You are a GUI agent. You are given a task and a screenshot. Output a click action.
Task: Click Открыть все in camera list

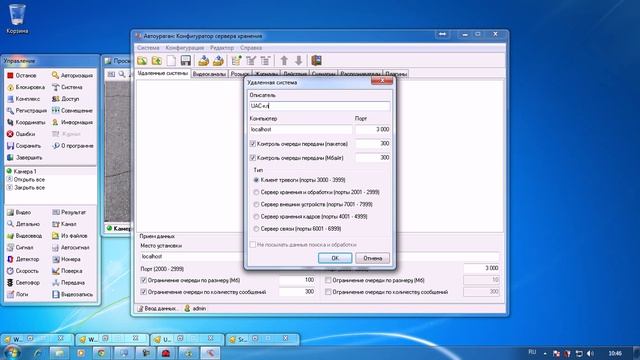(x=25, y=180)
